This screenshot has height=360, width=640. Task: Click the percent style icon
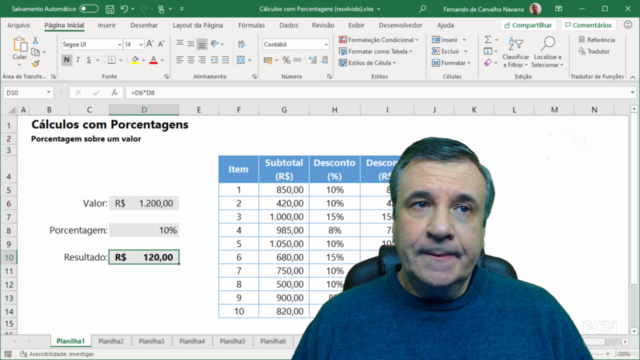point(286,60)
